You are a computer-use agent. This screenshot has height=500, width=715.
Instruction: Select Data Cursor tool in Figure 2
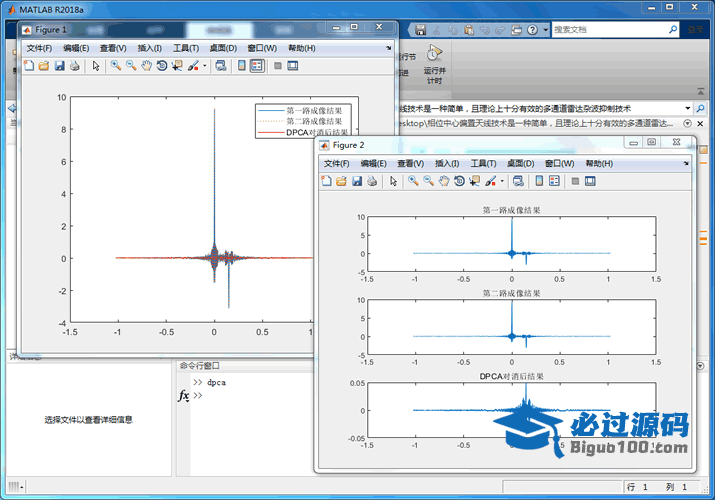click(474, 181)
